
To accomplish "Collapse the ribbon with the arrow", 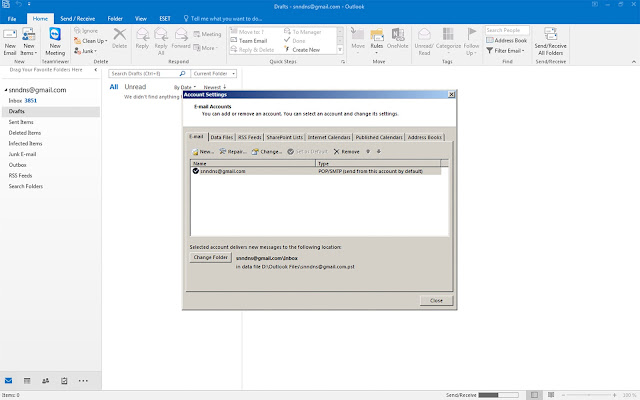I will [x=633, y=62].
